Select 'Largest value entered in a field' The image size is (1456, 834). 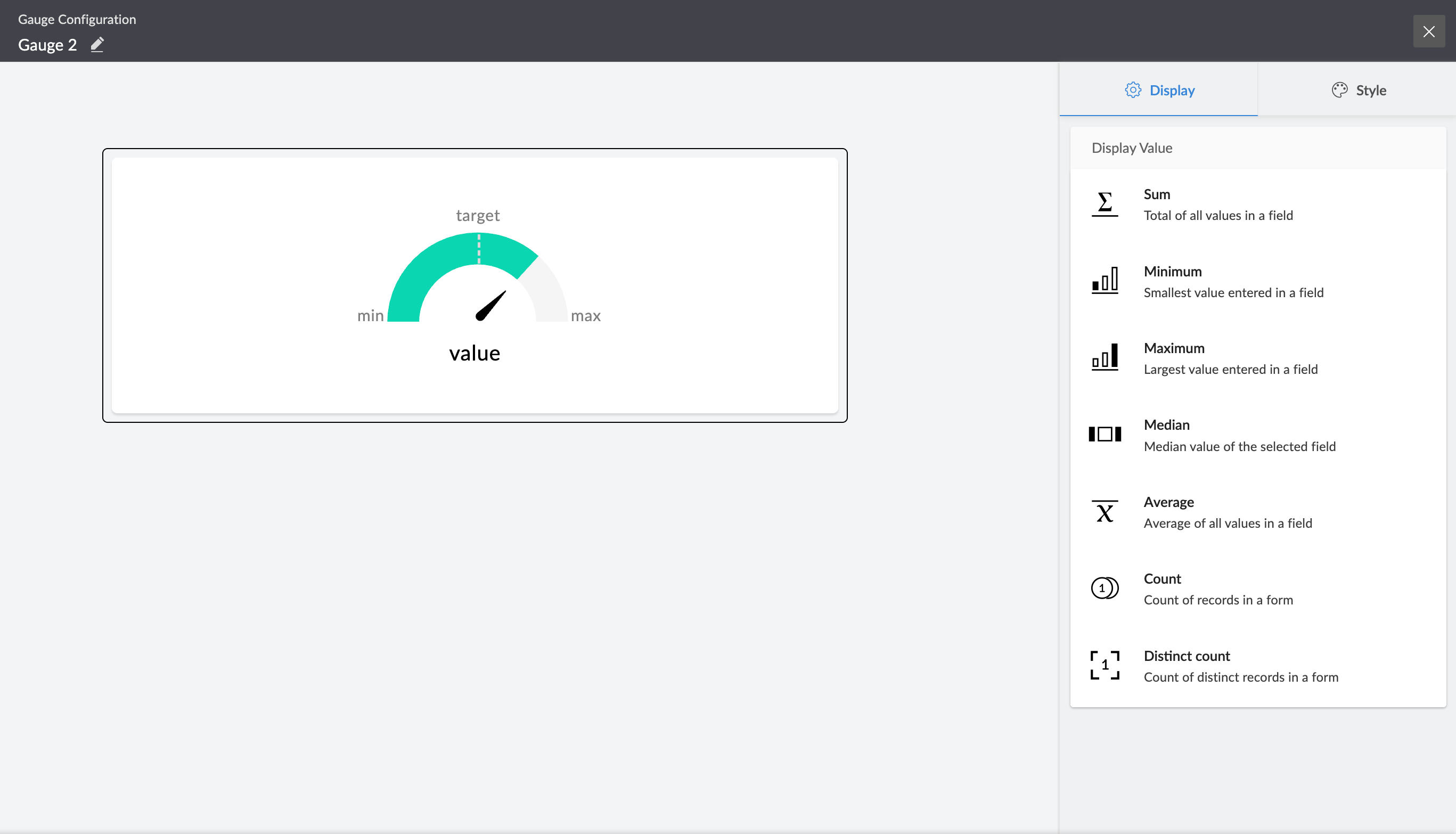[1230, 370]
